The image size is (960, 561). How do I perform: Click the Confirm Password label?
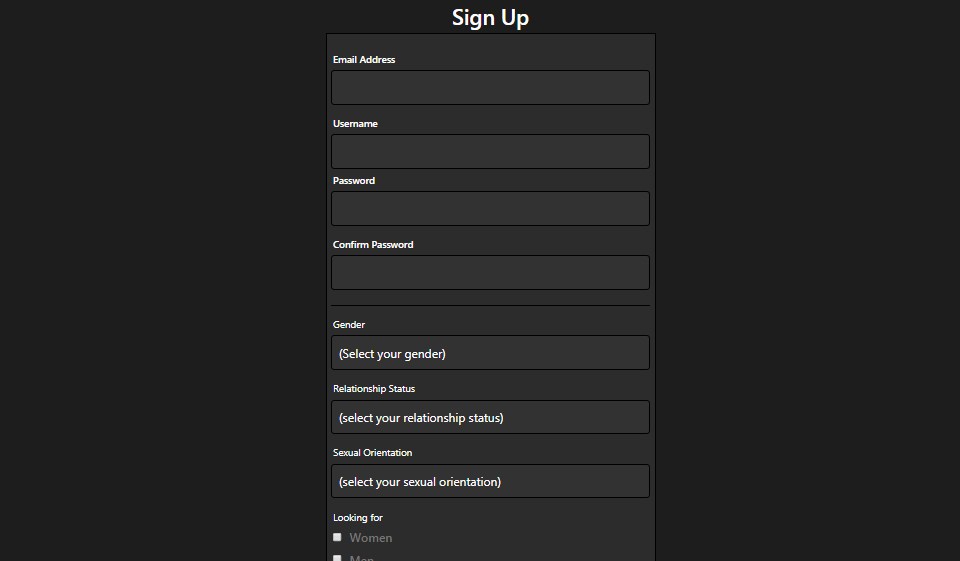[373, 245]
